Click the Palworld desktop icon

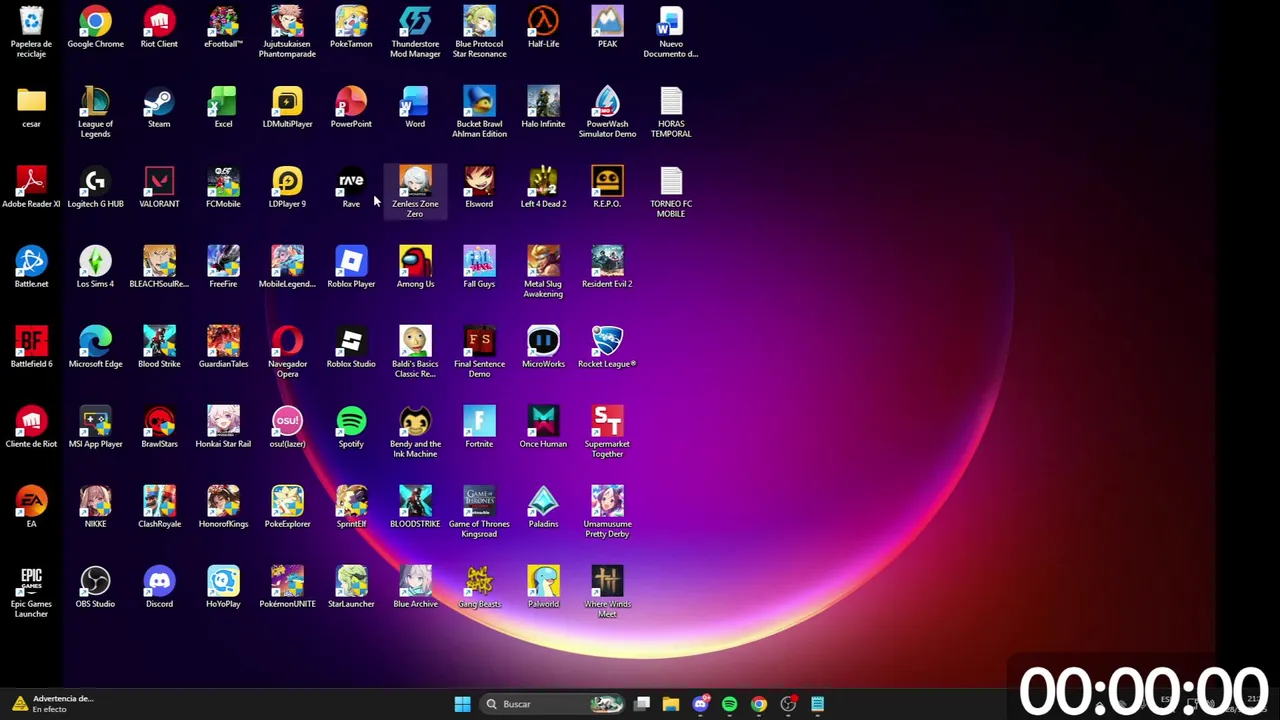tap(543, 587)
